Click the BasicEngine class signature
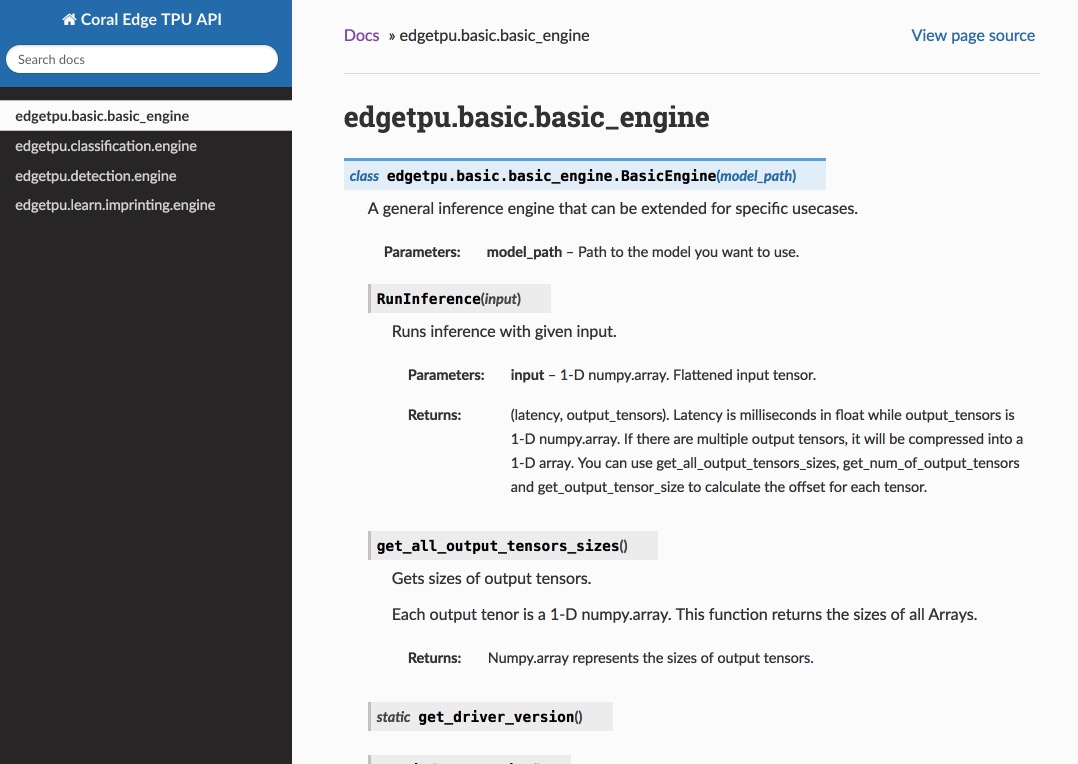The image size is (1078, 764). pyautogui.click(x=584, y=175)
